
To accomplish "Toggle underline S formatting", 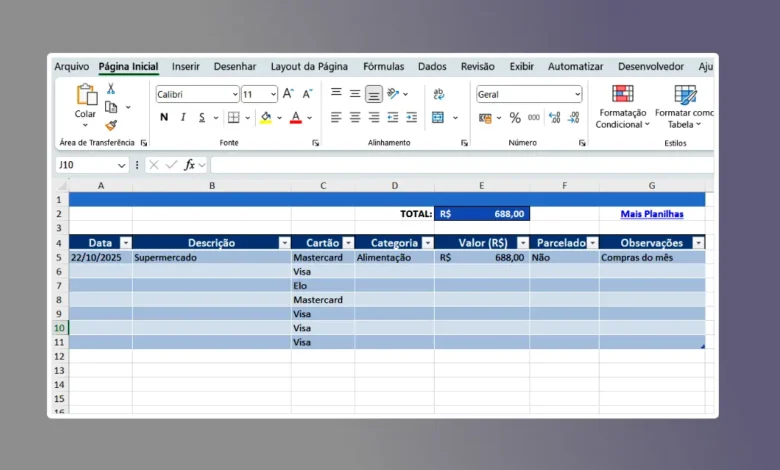I will click(x=201, y=117).
